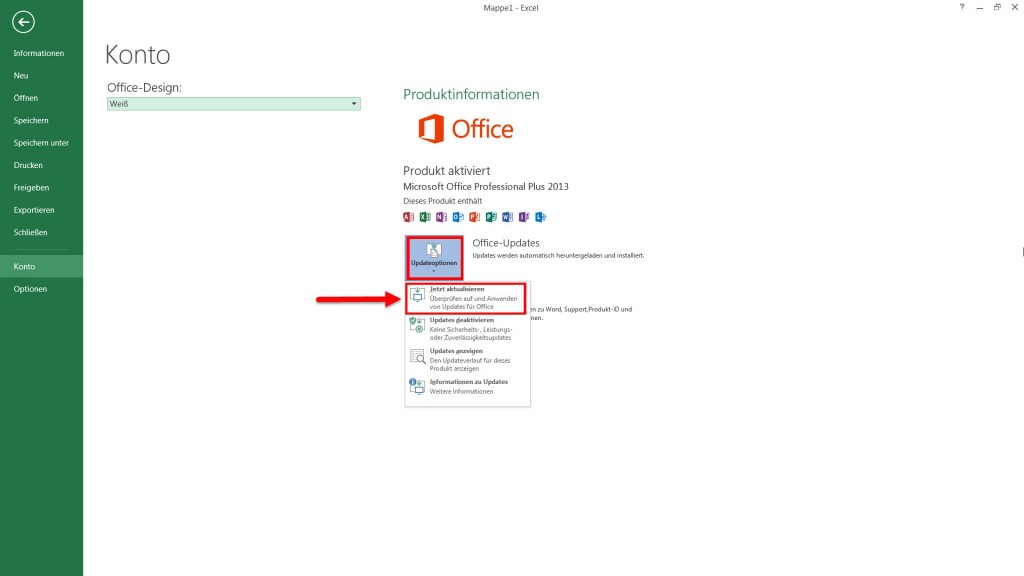Image resolution: width=1024 pixels, height=576 pixels.
Task: Switch to the Drucken tab
Action: (28, 165)
